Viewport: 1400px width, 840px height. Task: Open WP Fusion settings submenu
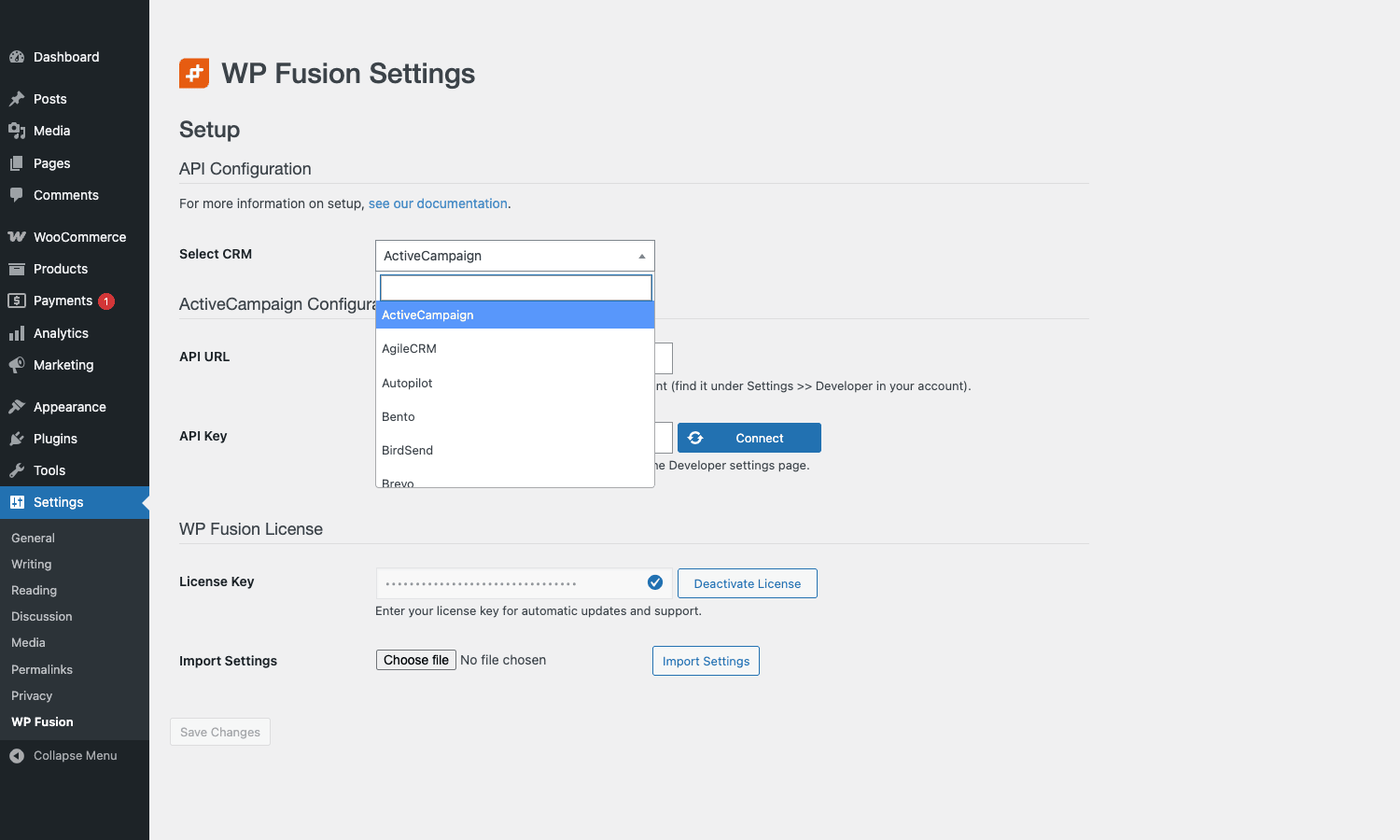(42, 722)
